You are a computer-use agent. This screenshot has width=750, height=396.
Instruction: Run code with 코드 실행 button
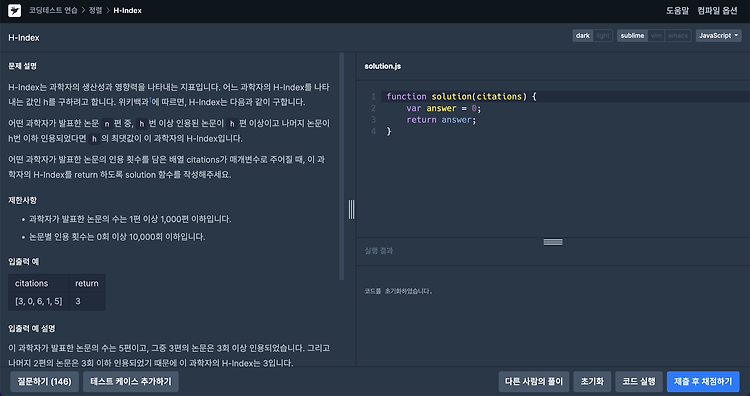[639, 382]
